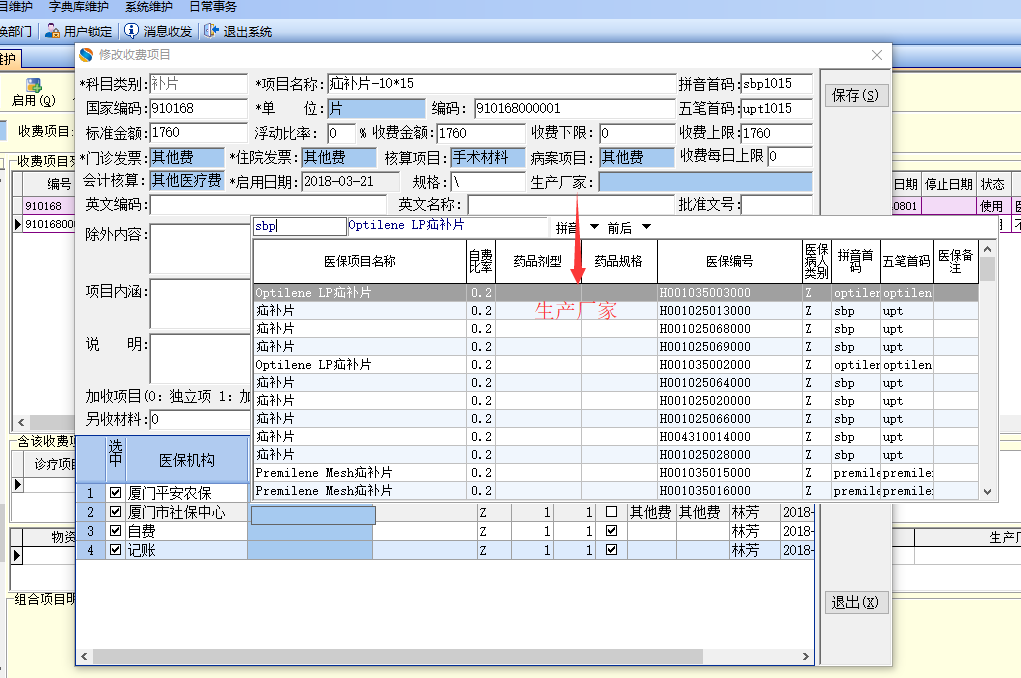Image resolution: width=1021 pixels, height=678 pixels.
Task: Click scroll-up arrow of insurance lookup list
Action: click(988, 249)
